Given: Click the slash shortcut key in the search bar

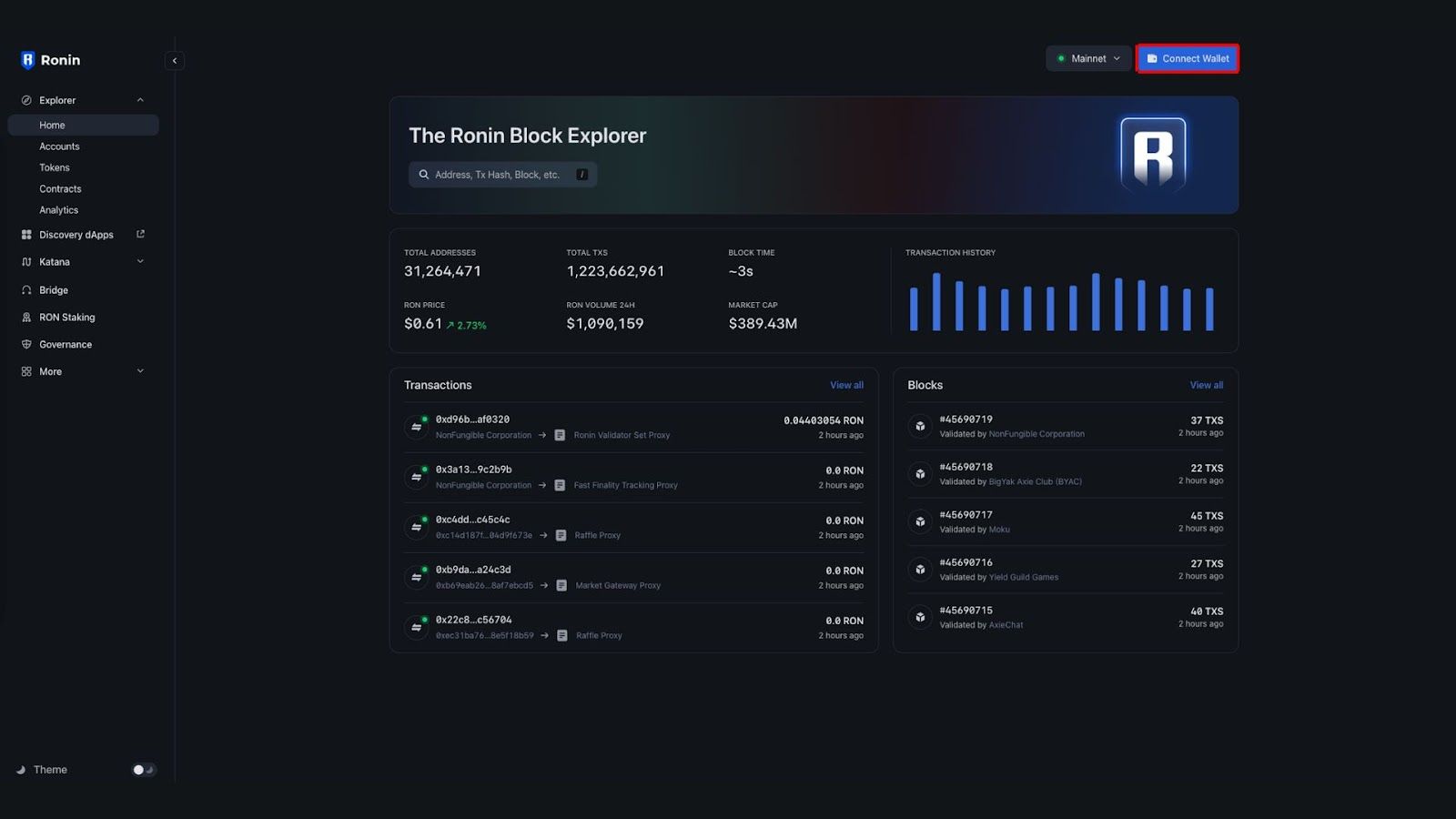Looking at the screenshot, I should [x=582, y=175].
